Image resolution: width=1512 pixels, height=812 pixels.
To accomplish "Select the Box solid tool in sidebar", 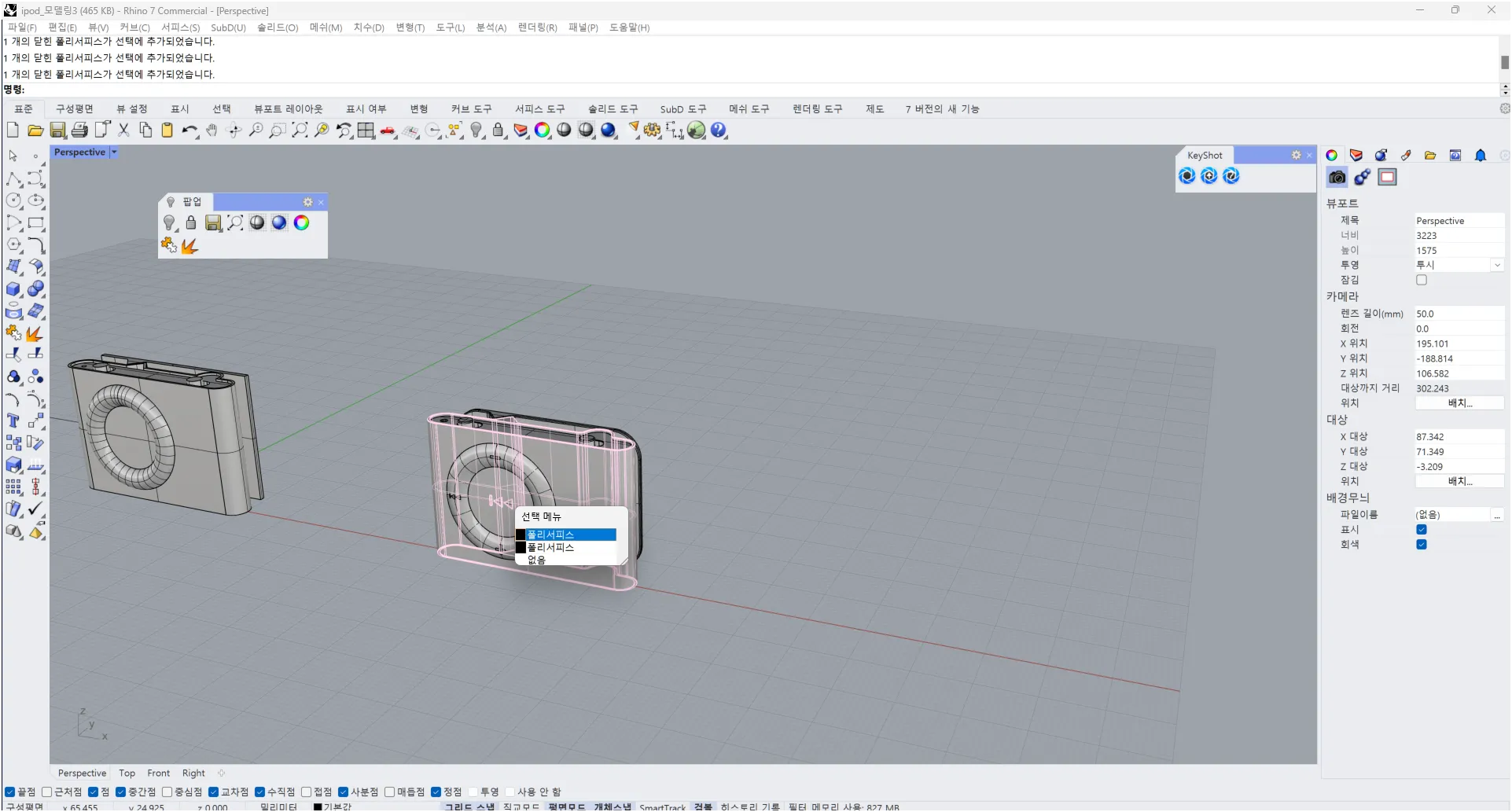I will (x=14, y=289).
